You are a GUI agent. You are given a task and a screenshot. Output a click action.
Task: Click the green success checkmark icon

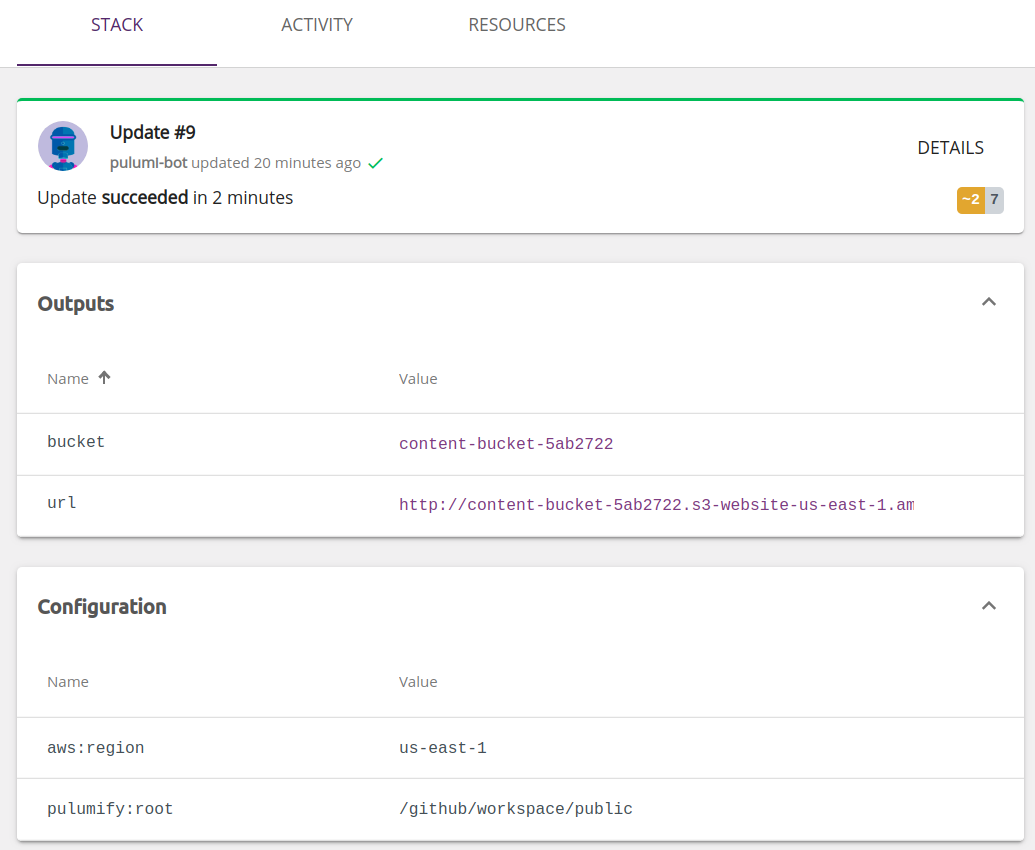[377, 162]
